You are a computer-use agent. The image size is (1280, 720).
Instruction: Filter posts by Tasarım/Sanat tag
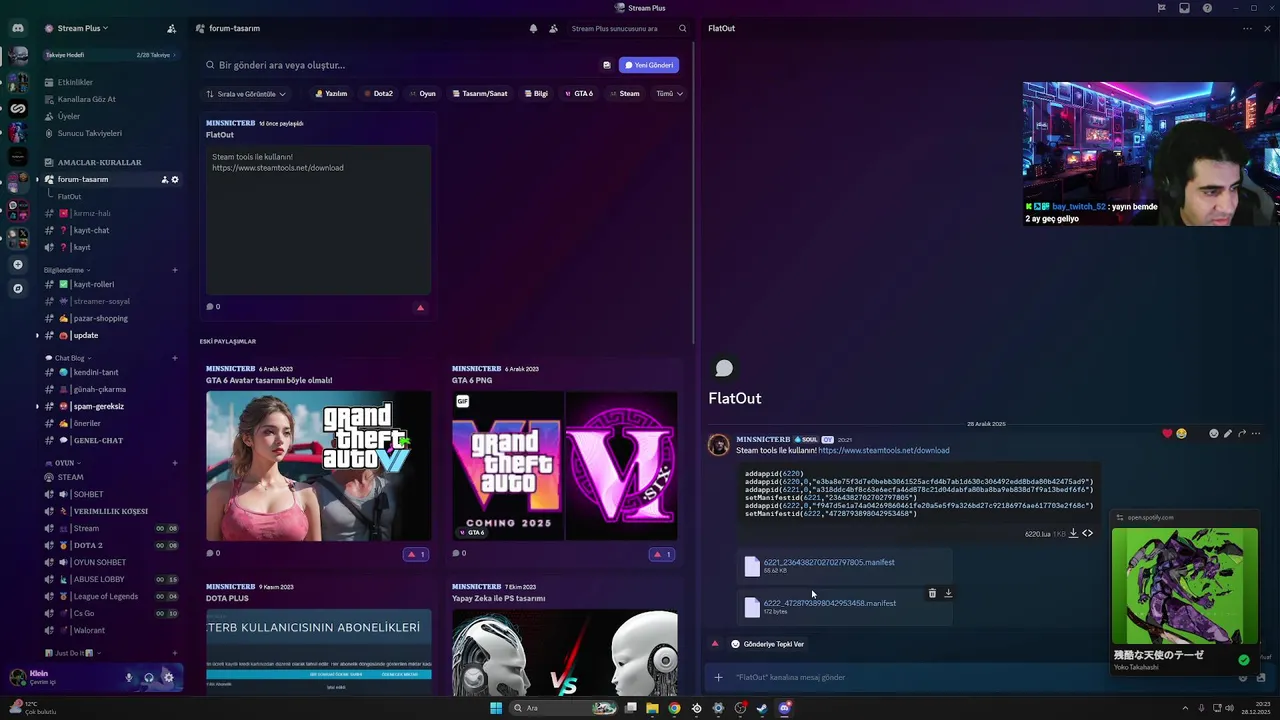tap(480, 94)
